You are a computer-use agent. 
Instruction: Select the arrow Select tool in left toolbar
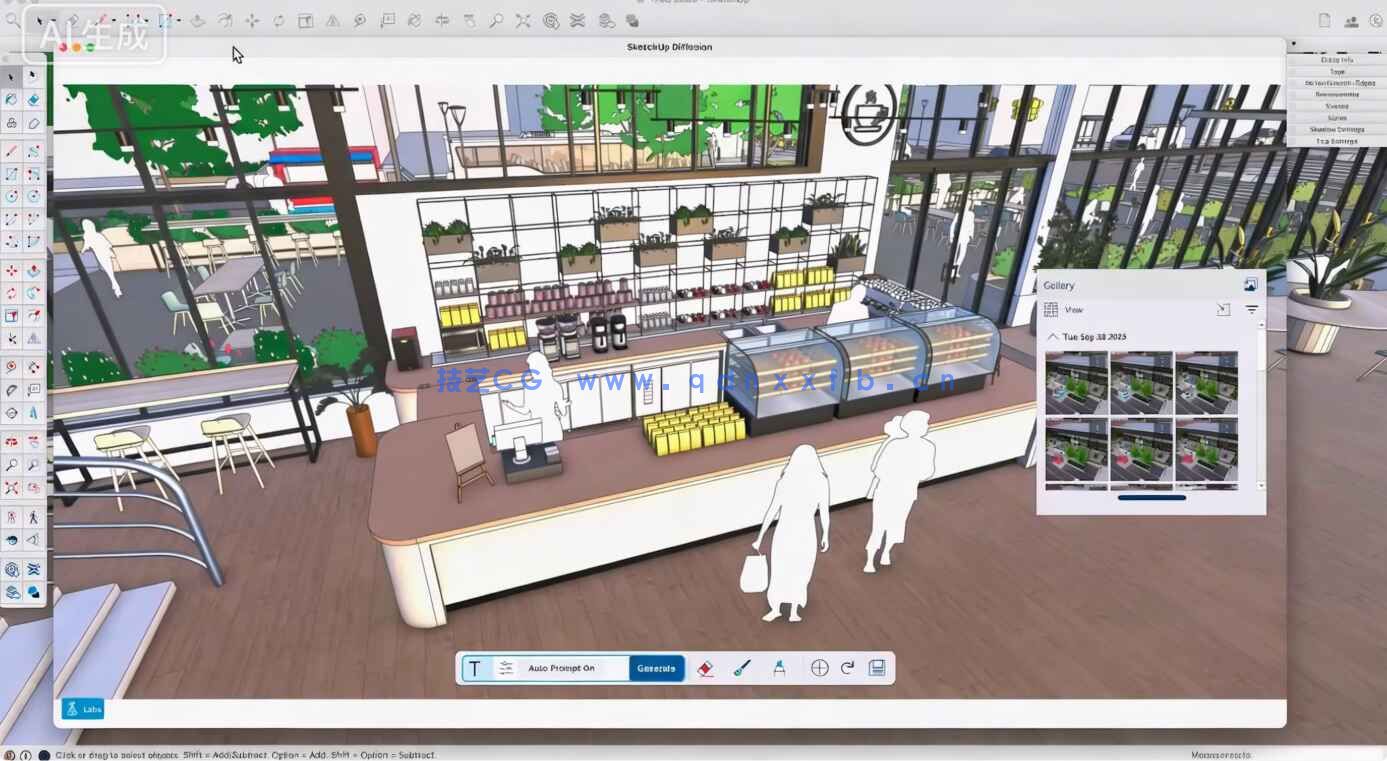(13, 75)
